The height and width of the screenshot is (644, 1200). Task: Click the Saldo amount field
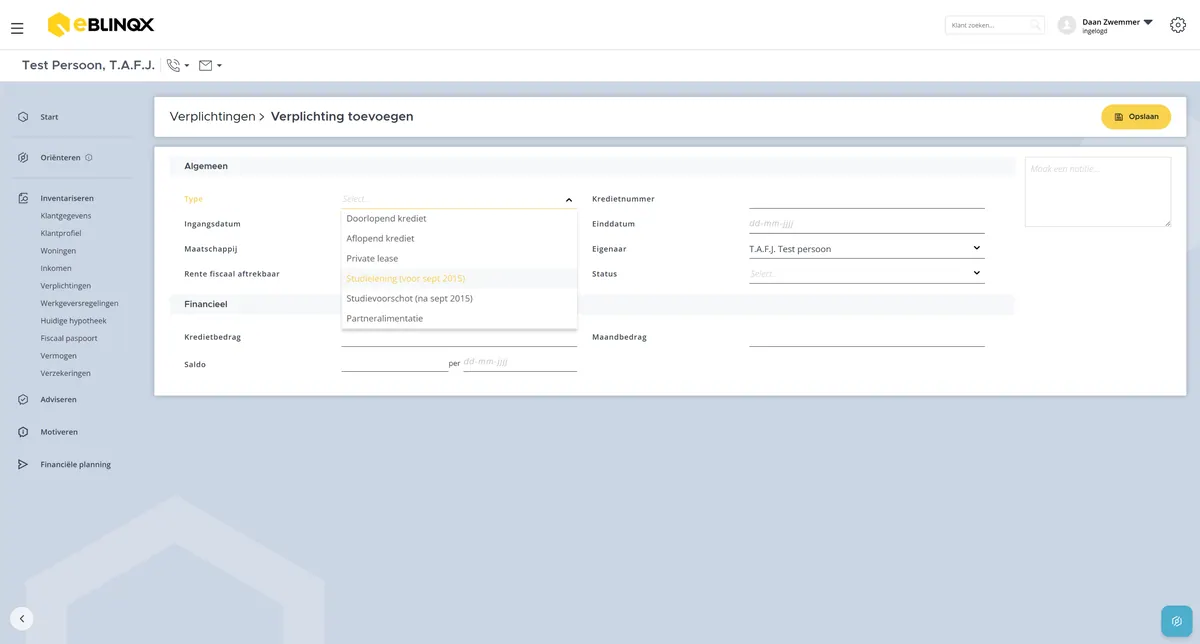[395, 362]
